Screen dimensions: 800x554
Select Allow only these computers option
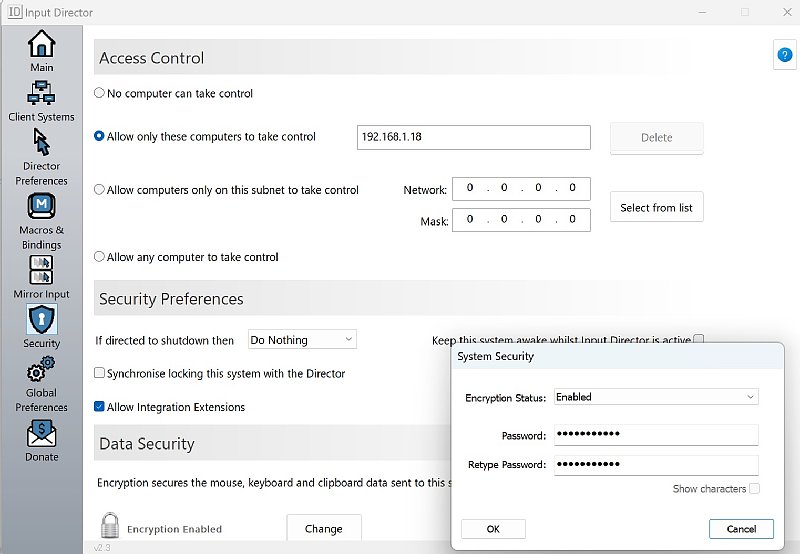[x=99, y=136]
